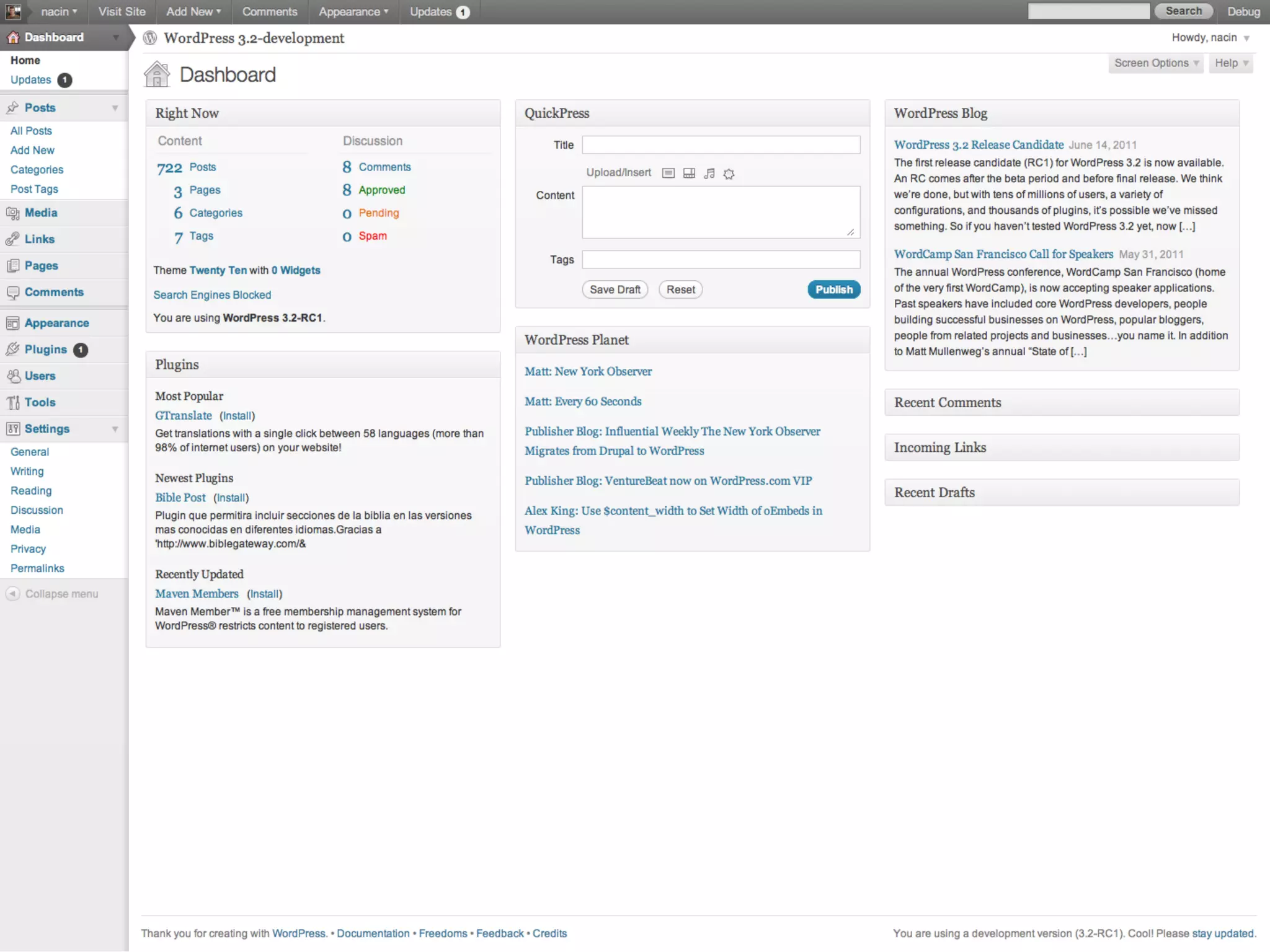Click the Add Media gear-shaped icon
Image resolution: width=1270 pixels, height=952 pixels.
tap(729, 174)
